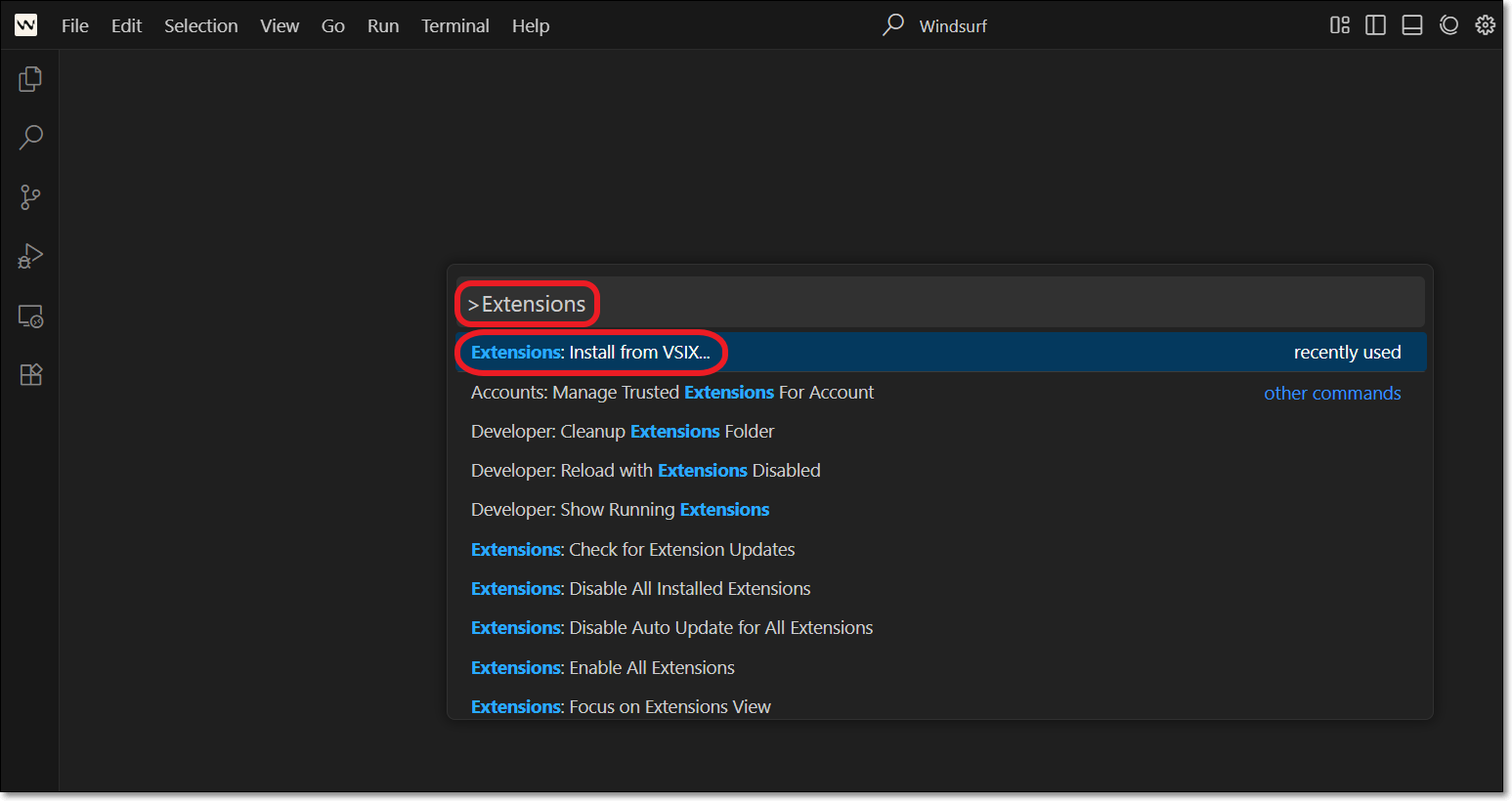
Task: Open the Explorer view in activity bar
Action: 30,78
